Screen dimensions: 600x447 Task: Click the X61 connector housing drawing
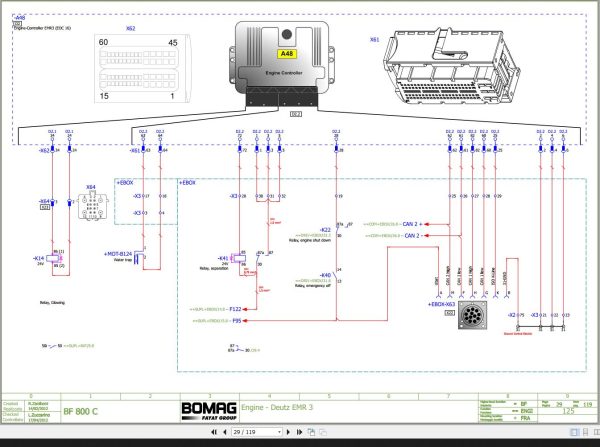pyautogui.click(x=452, y=66)
